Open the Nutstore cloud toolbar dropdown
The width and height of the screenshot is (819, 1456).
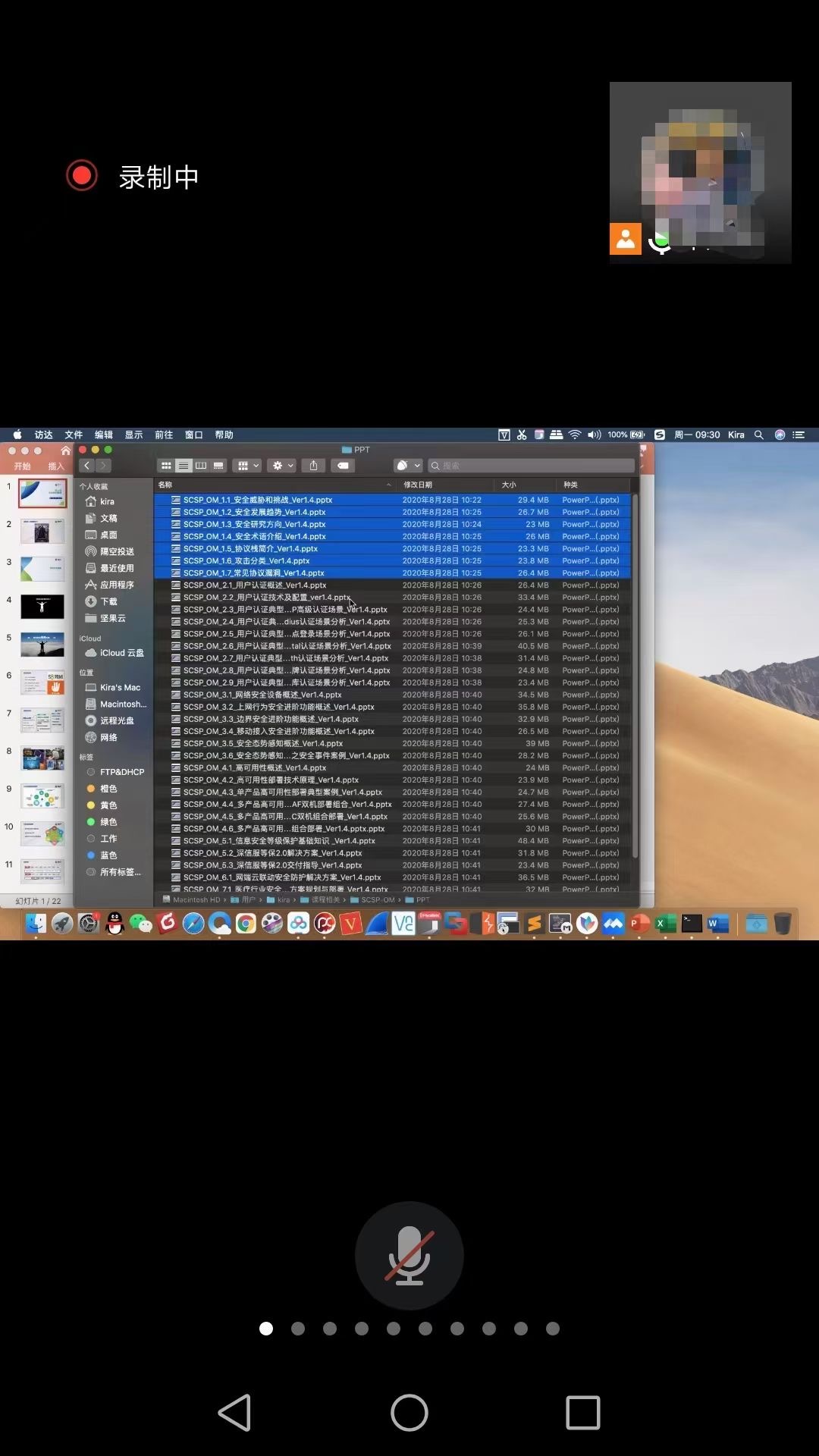point(408,466)
